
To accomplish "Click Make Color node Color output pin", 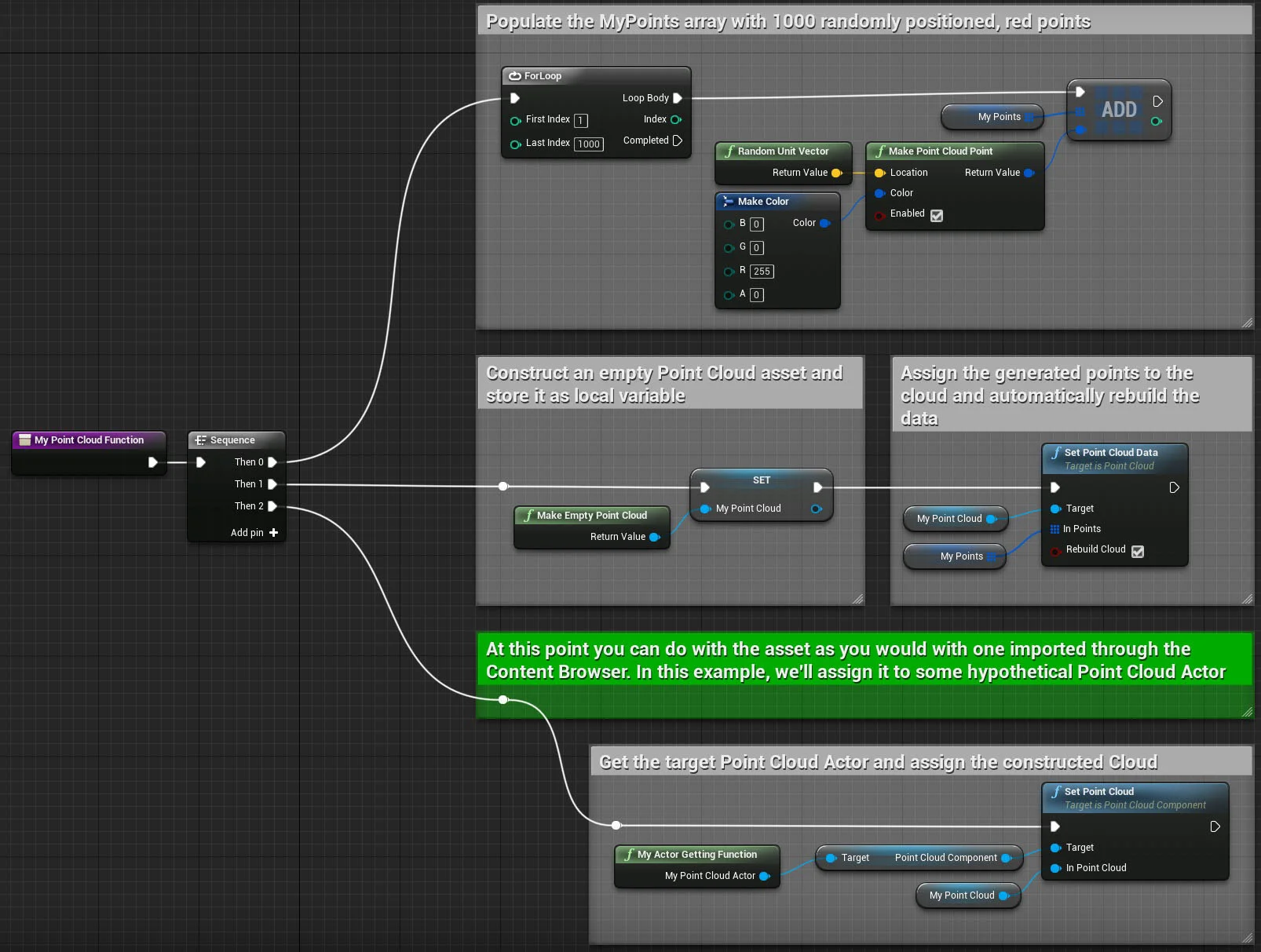I will (x=825, y=223).
